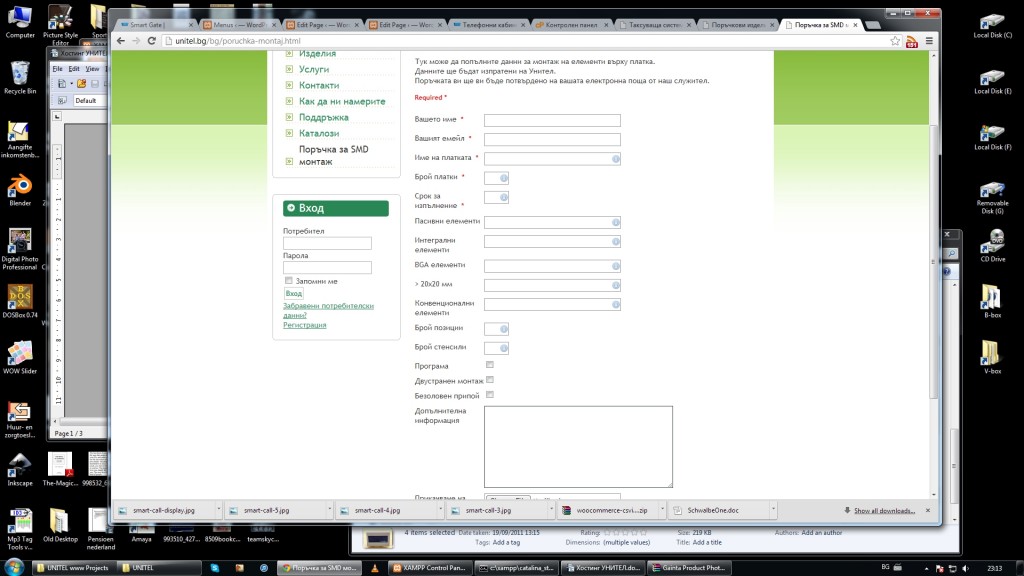Click the Вашето име input field
This screenshot has width=1024, height=576.
click(552, 120)
